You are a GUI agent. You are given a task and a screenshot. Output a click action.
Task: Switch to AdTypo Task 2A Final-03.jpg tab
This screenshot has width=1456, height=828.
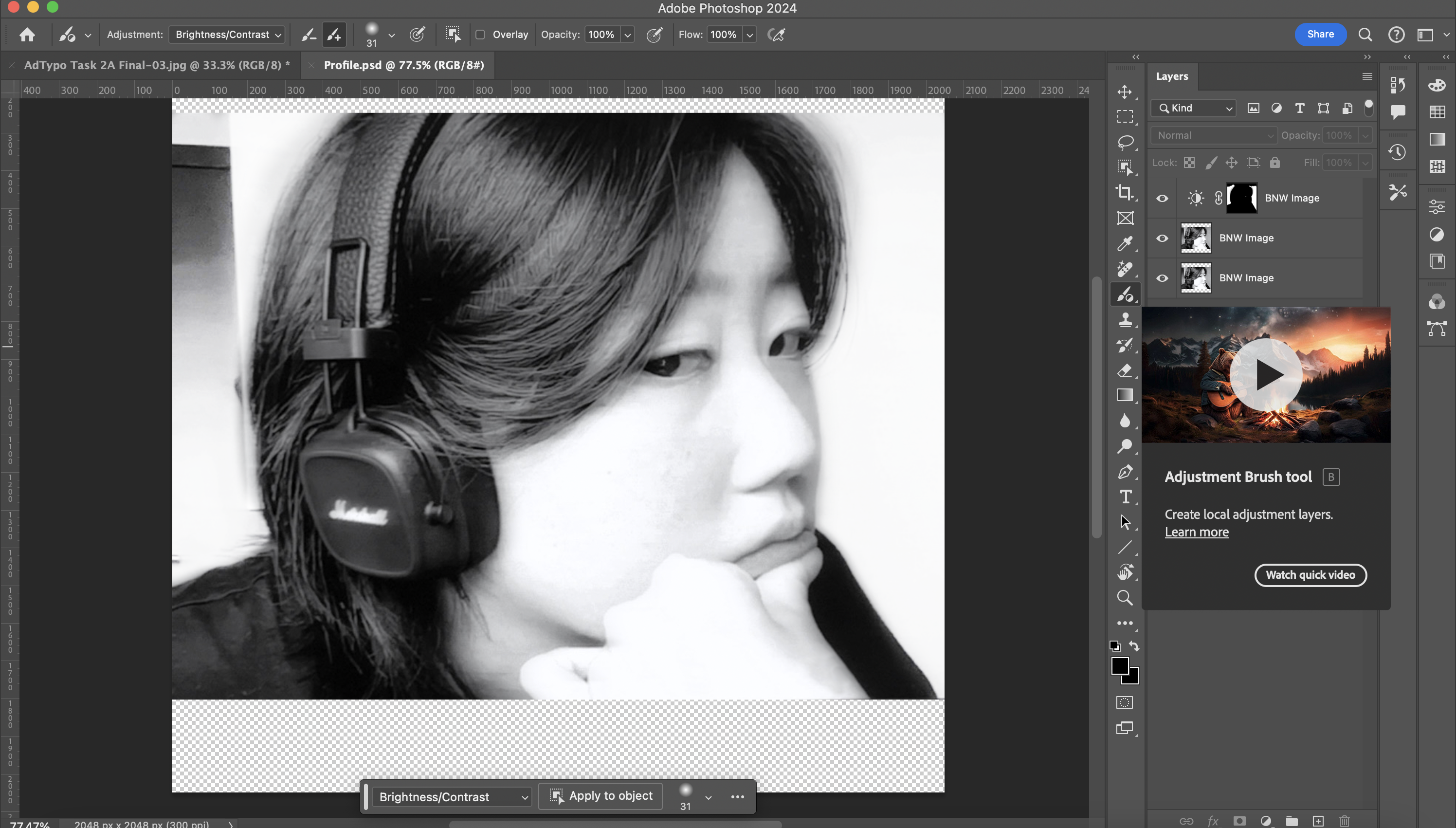point(156,65)
